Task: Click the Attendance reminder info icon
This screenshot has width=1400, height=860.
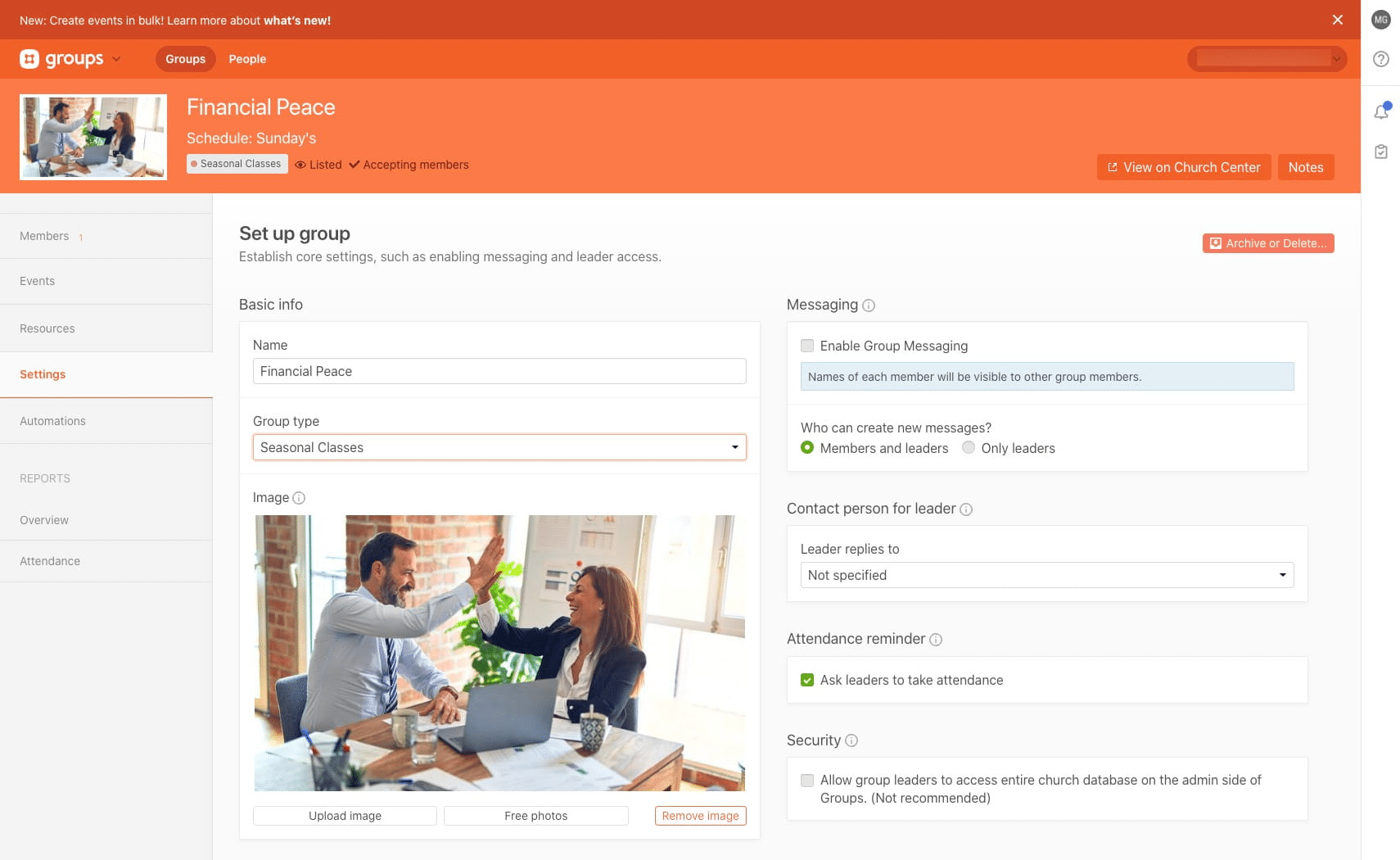Action: tap(936, 640)
